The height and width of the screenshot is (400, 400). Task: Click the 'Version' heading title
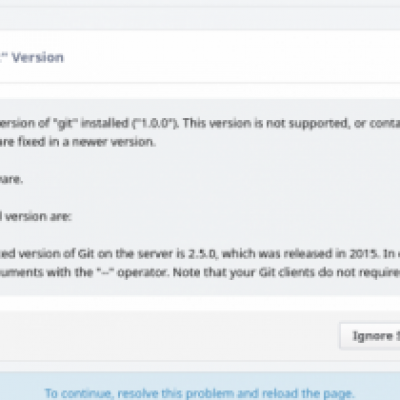[x=38, y=58]
